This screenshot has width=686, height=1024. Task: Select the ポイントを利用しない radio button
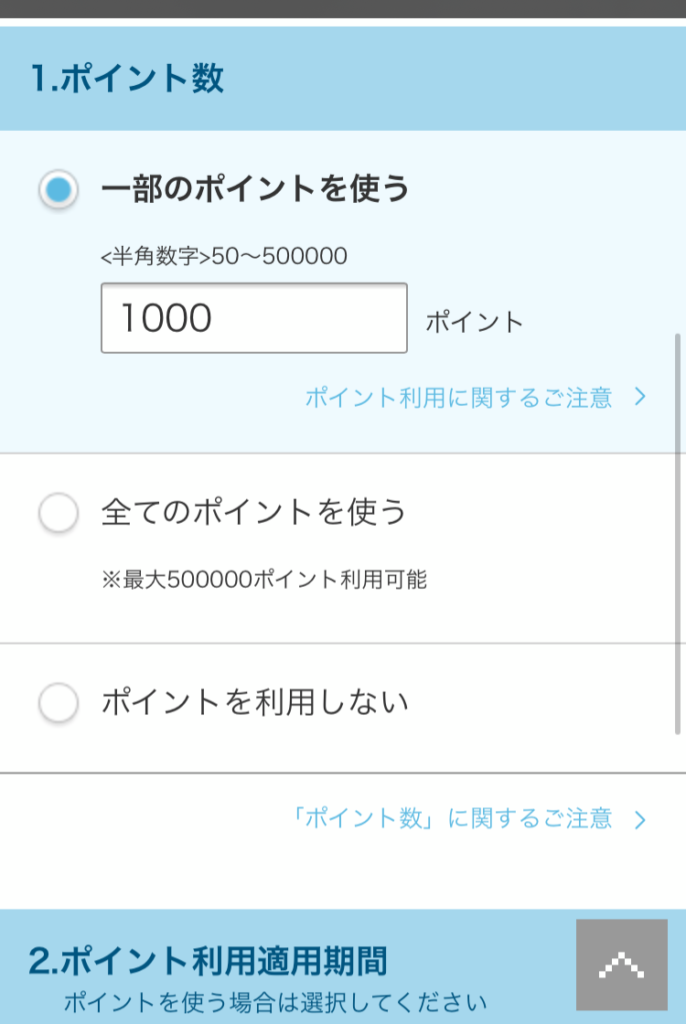click(x=58, y=703)
